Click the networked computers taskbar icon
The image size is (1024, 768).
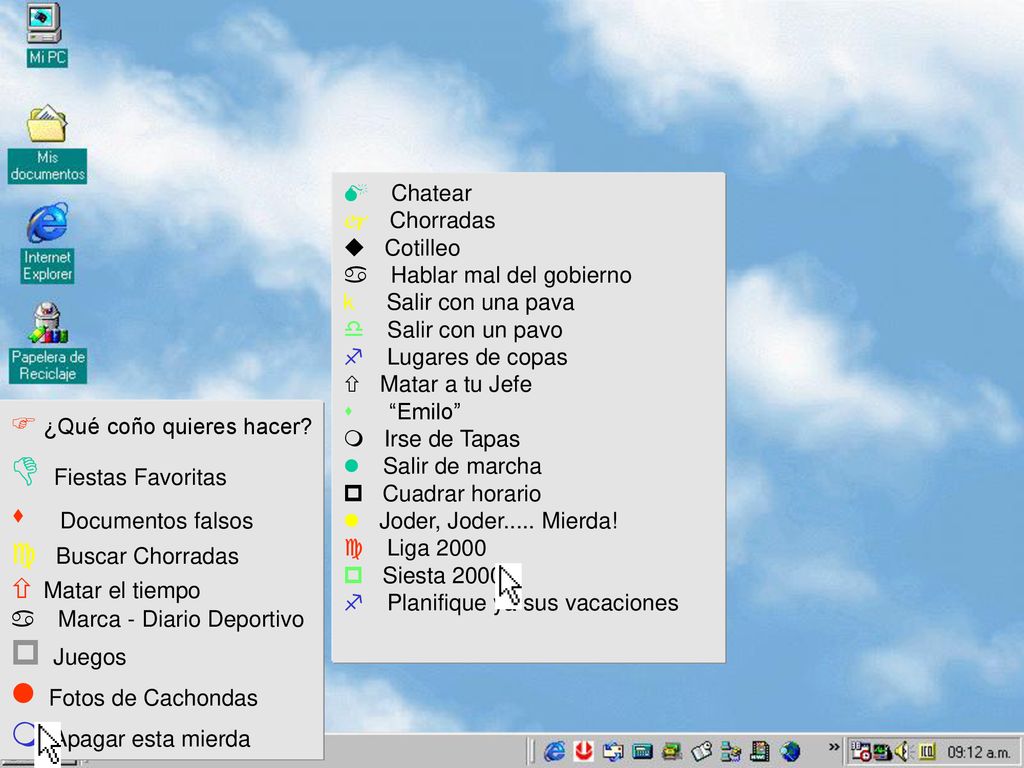coord(731,752)
